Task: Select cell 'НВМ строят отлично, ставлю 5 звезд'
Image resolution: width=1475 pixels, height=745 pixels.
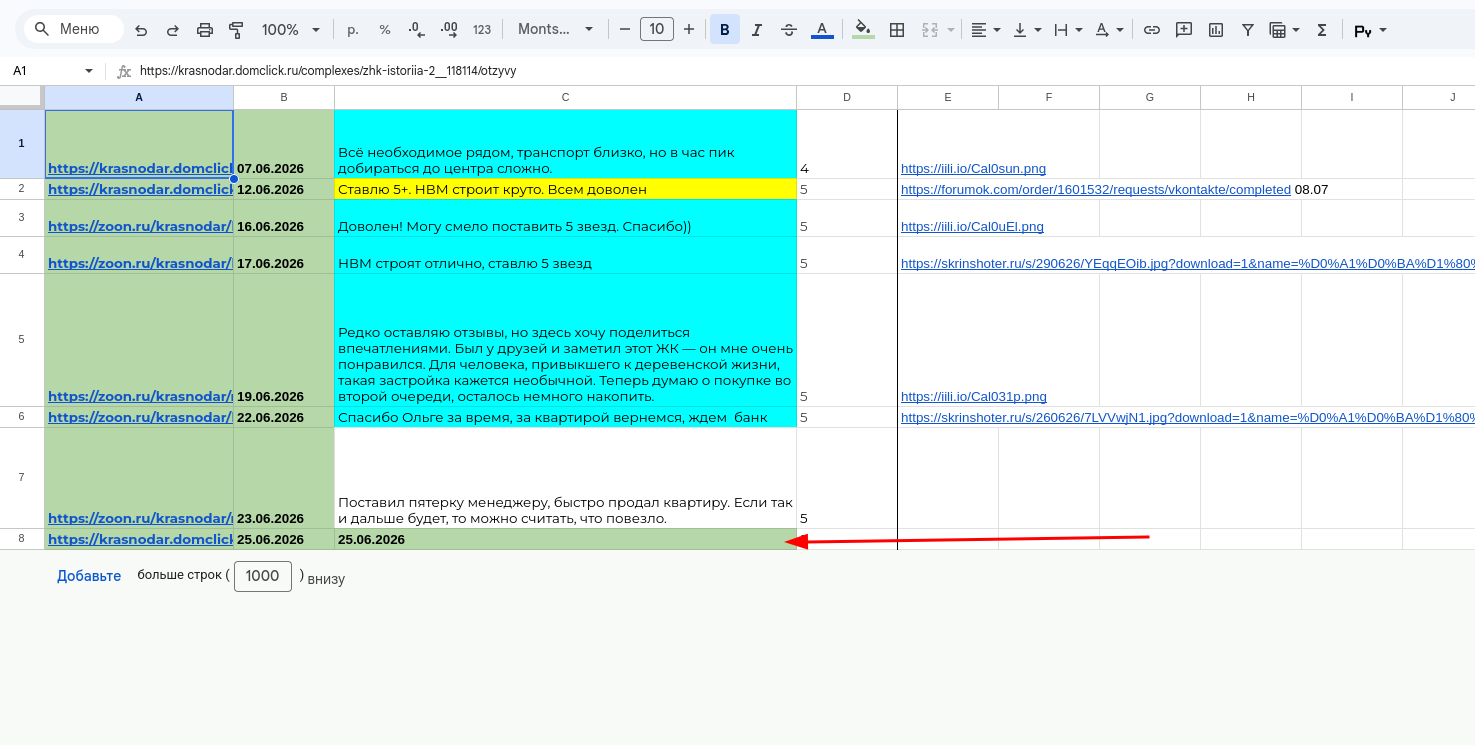Action: (x=565, y=255)
